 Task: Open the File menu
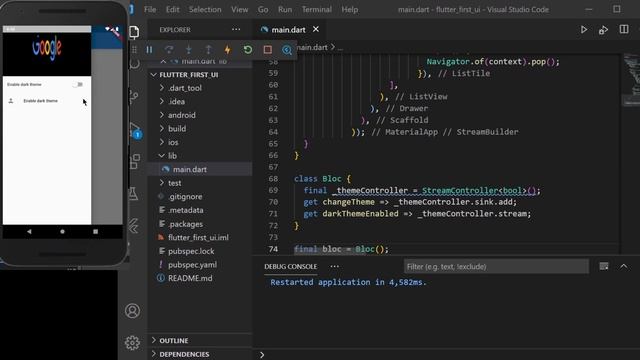pyautogui.click(x=150, y=9)
